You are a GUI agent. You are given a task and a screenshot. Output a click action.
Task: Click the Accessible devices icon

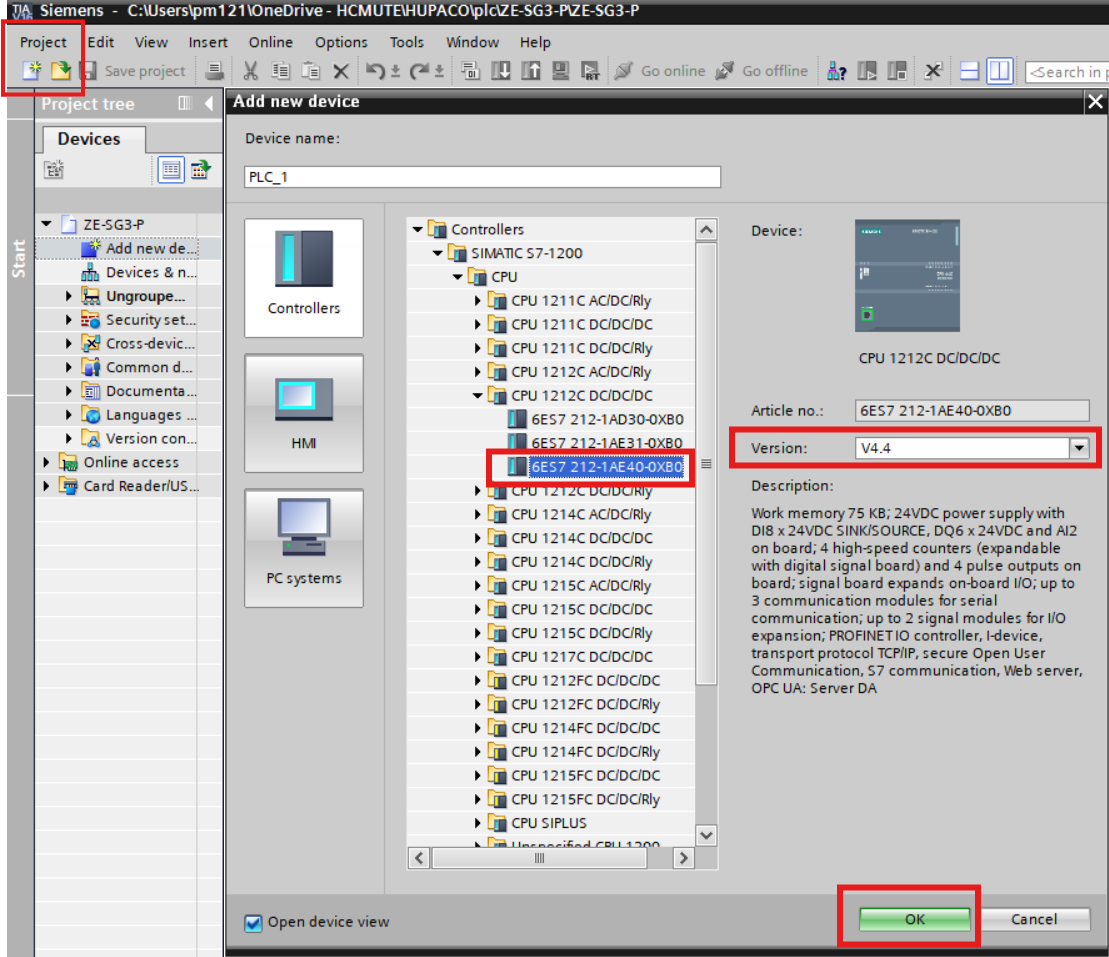tap(837, 71)
